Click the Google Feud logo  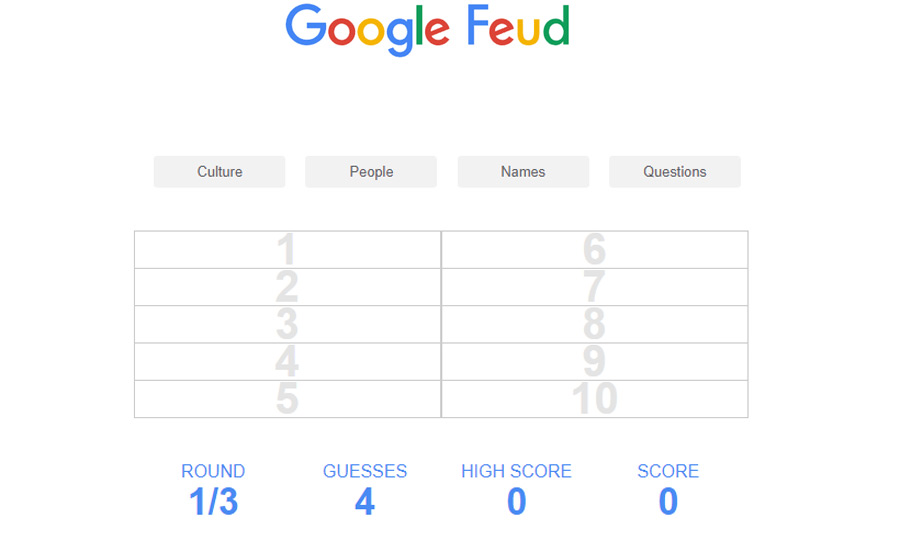coord(427,28)
